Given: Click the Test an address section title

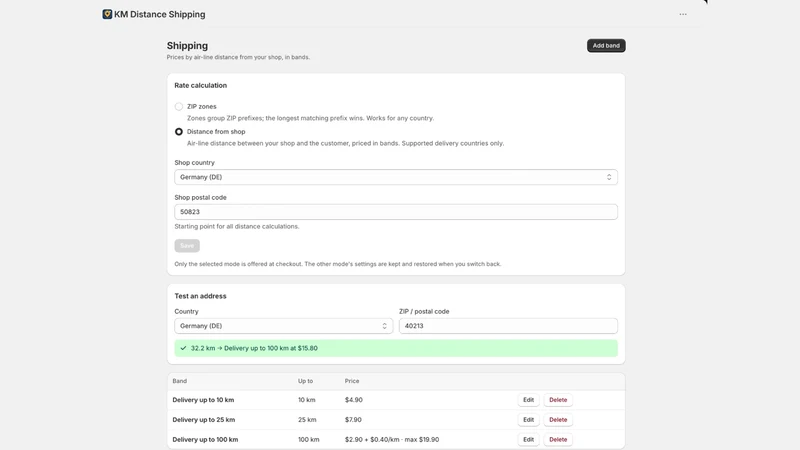Looking at the screenshot, I should coord(200,296).
